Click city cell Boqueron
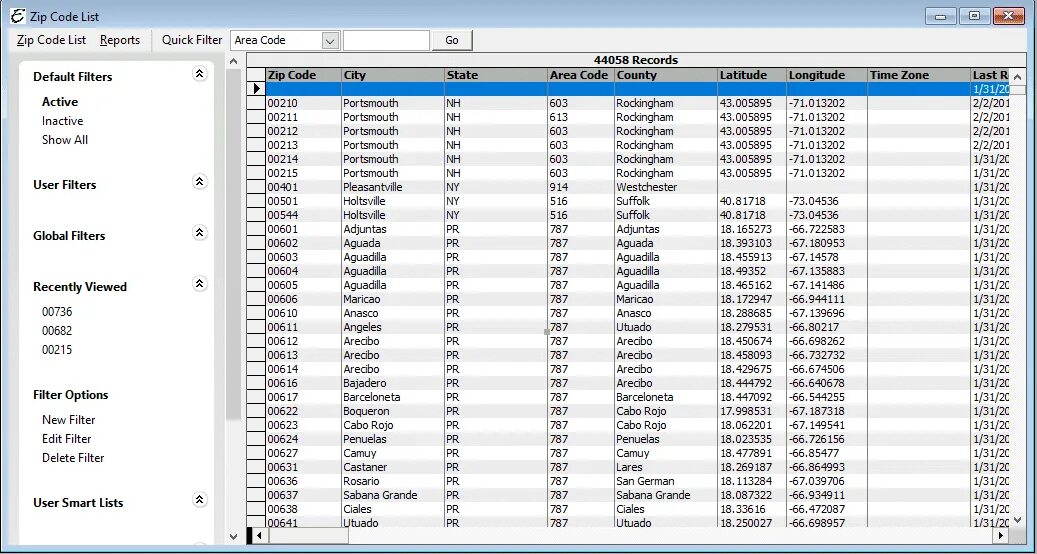 (x=393, y=411)
